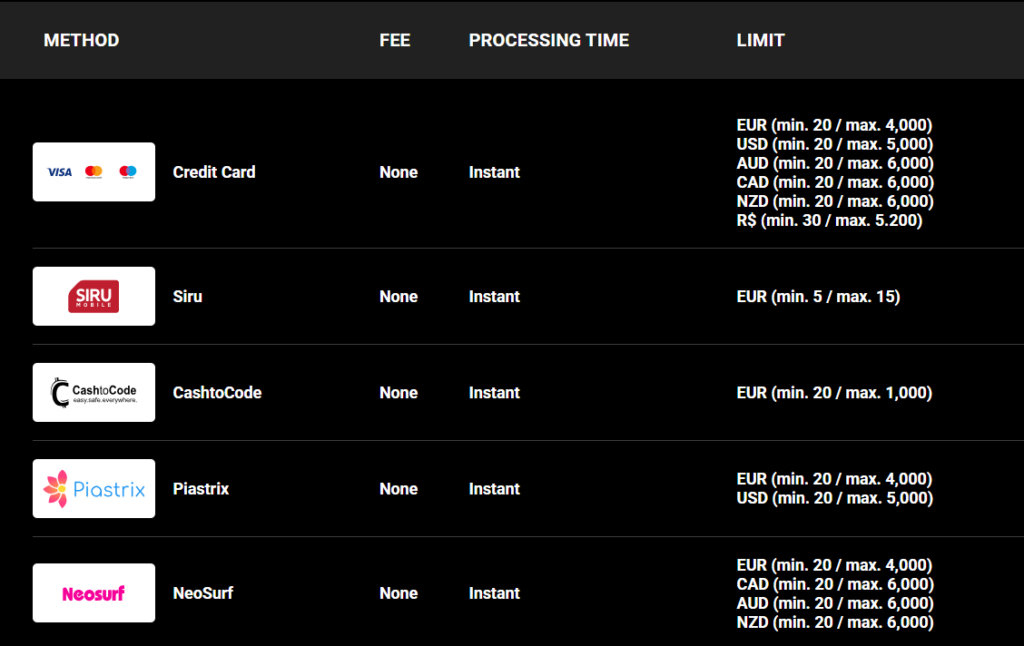Click the Piastrix logo

click(94, 489)
